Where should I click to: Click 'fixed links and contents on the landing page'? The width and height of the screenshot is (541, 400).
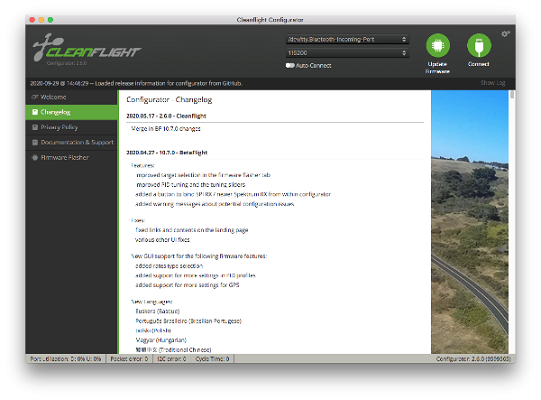[192, 230]
